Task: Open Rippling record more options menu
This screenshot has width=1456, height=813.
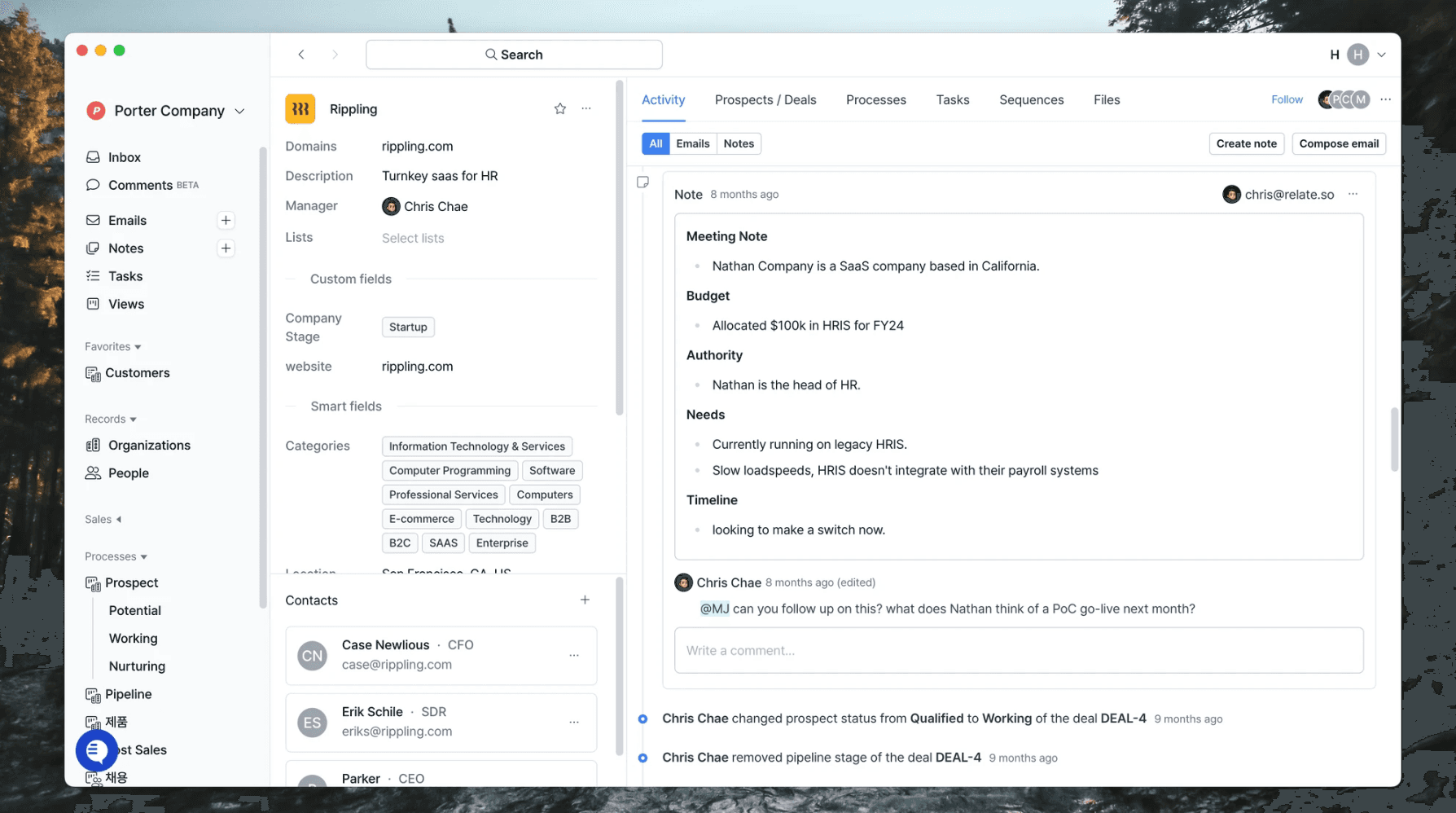Action: tap(586, 108)
